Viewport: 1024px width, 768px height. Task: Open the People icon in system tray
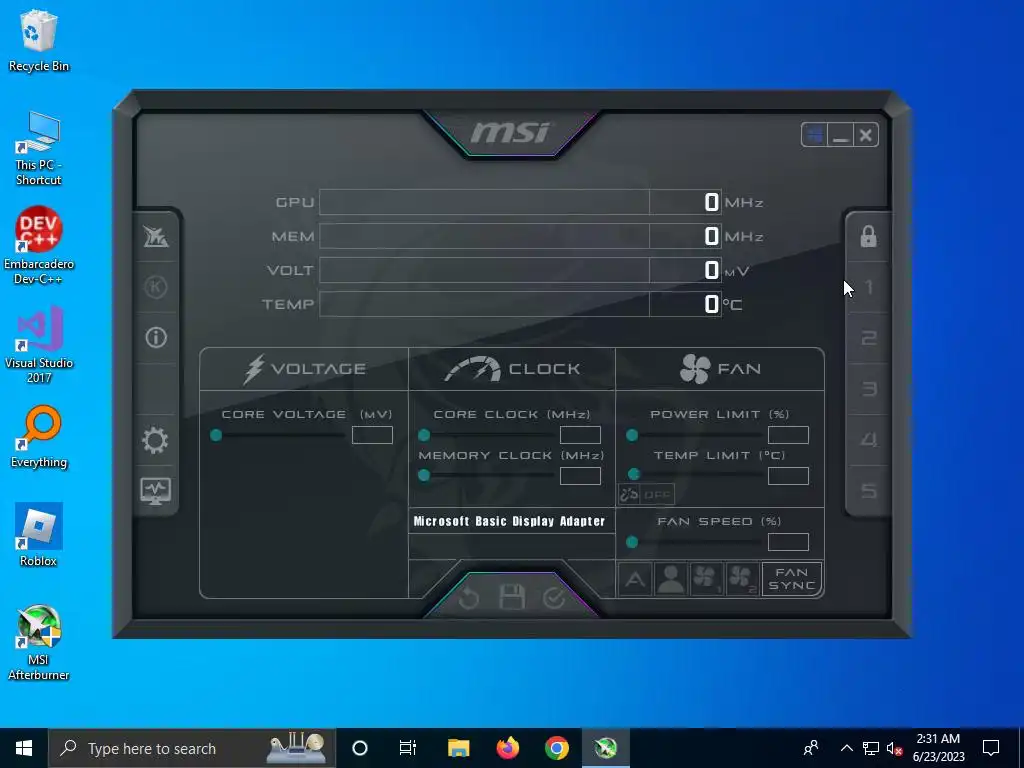pyautogui.click(x=811, y=748)
